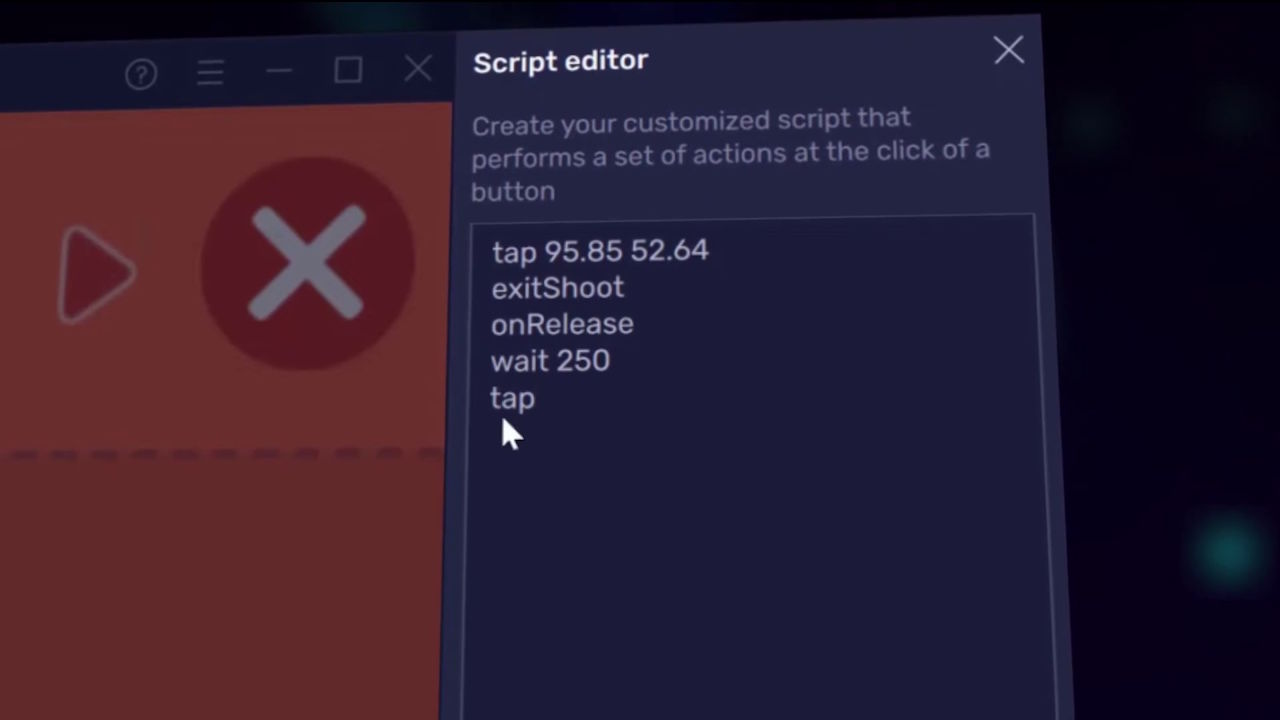The width and height of the screenshot is (1280, 720).
Task: Click the 'exitShoot' script line
Action: click(557, 288)
